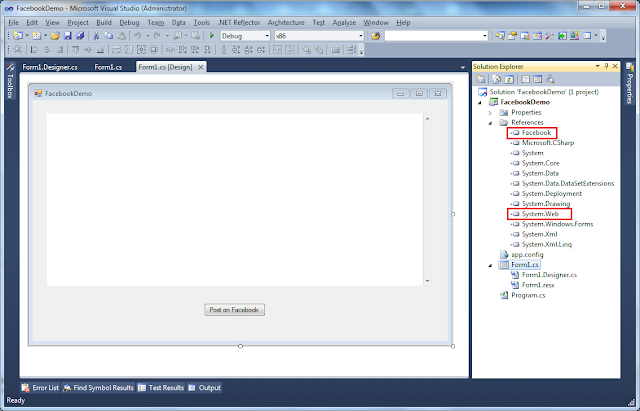Click the Copy icon in the toolbar
Screen dimensions: 640x411
tap(109, 36)
